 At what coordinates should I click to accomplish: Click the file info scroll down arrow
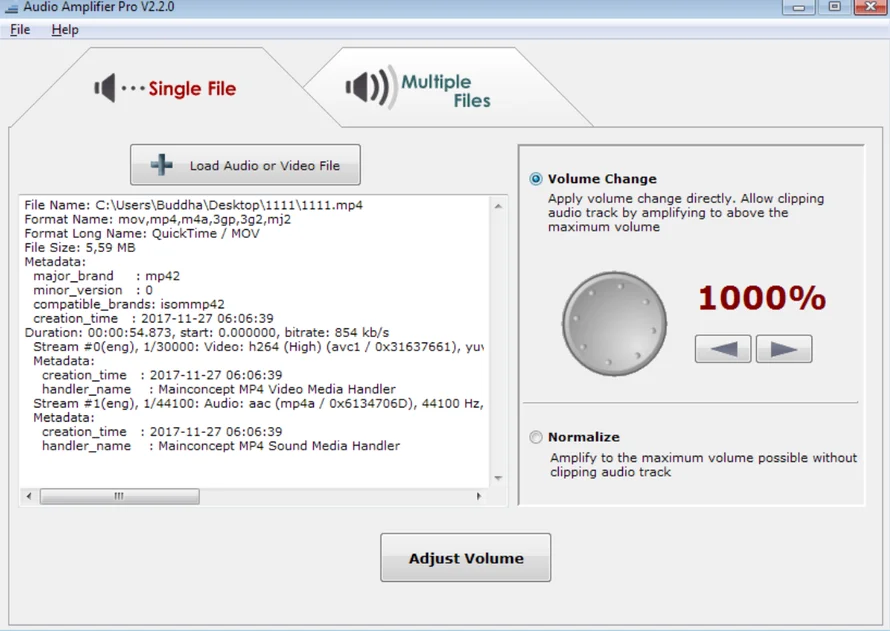[498, 478]
